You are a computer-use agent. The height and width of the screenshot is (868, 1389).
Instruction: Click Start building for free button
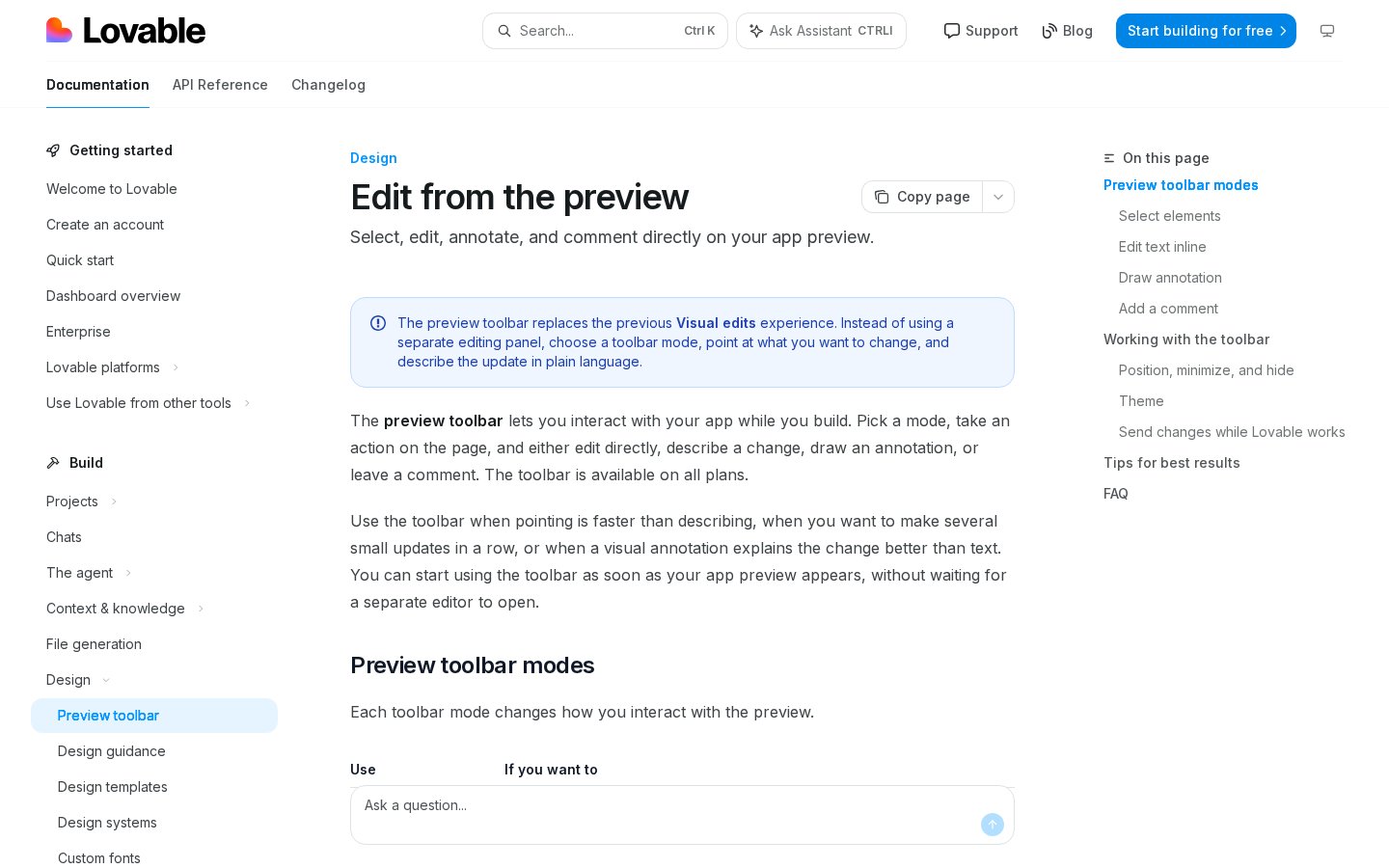1206,31
